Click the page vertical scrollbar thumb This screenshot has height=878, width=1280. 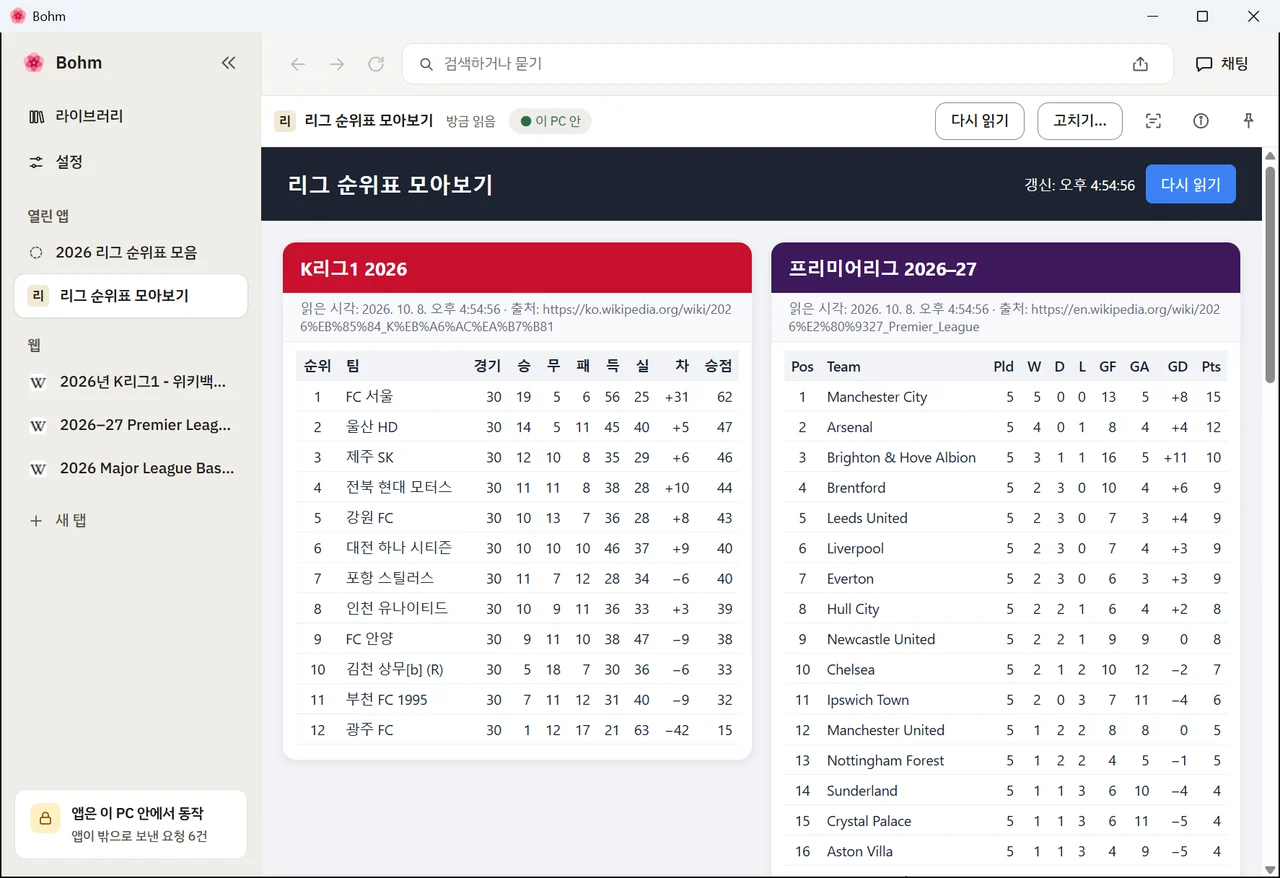1270,273
